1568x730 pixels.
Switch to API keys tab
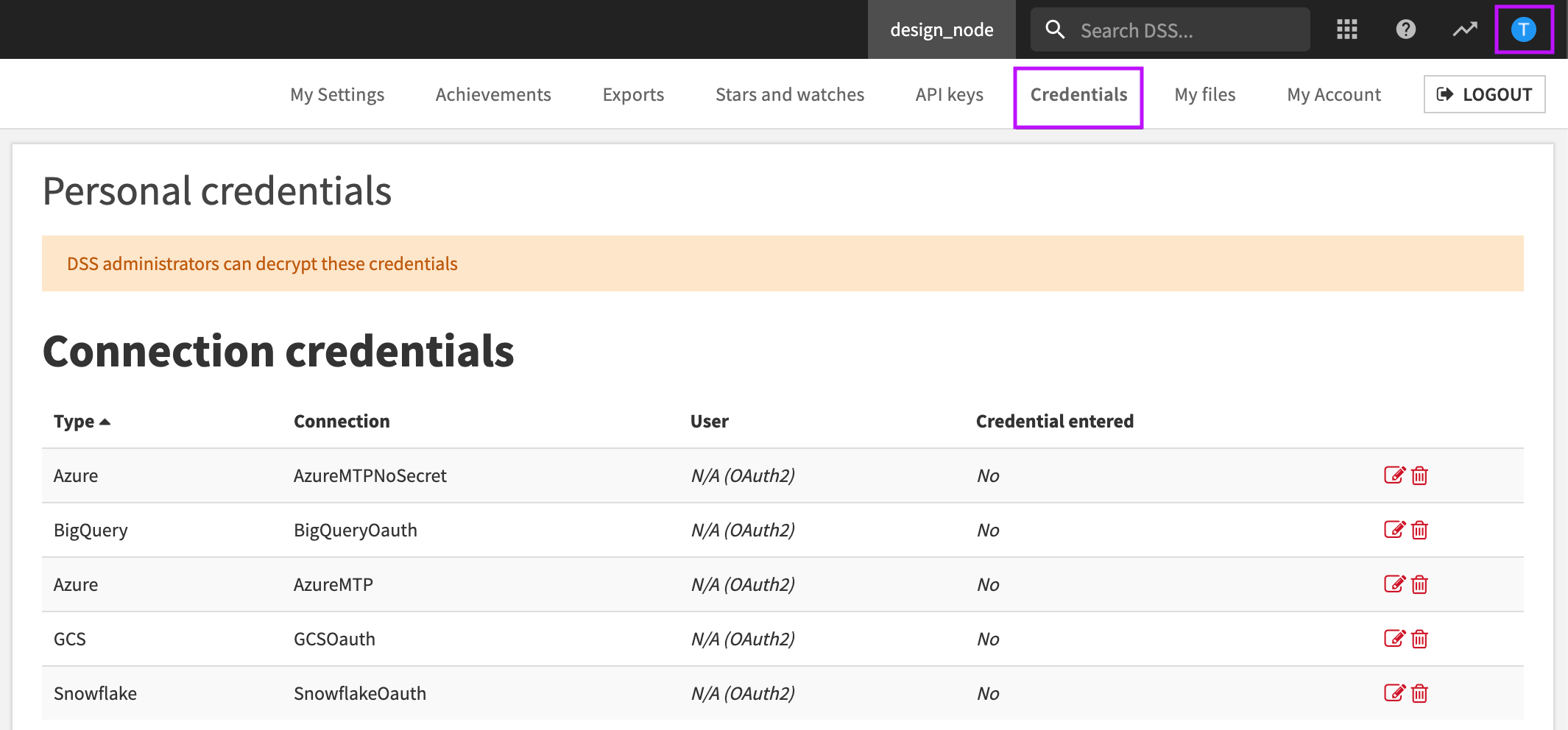(949, 94)
